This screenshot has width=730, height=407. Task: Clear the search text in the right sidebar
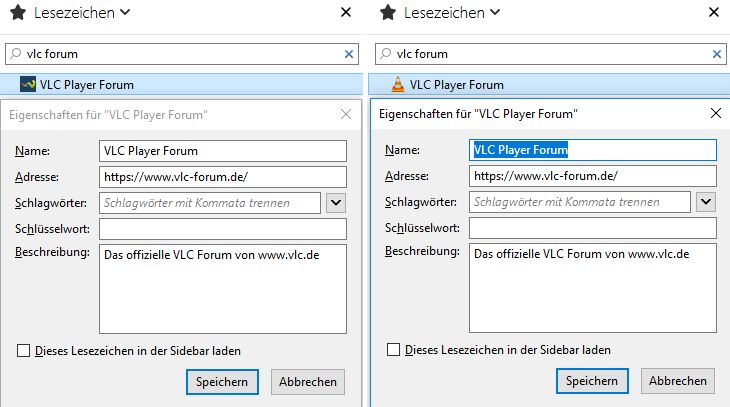(x=718, y=54)
